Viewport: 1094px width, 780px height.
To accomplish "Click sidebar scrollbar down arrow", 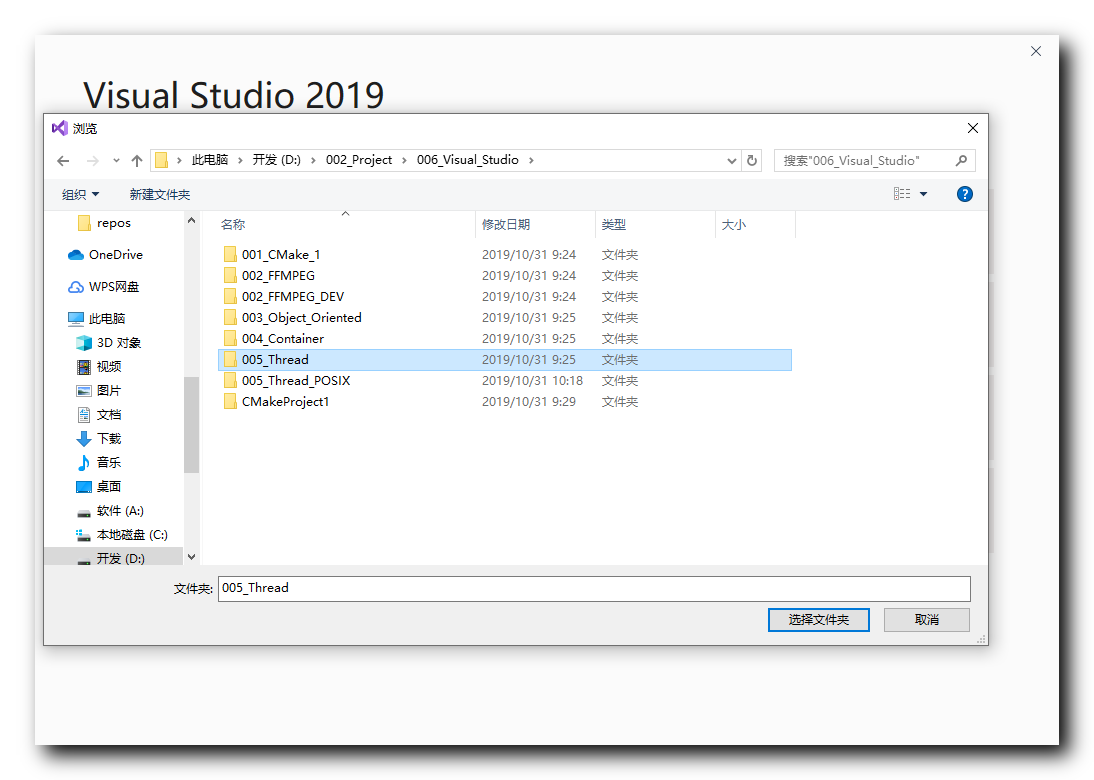I will (191, 557).
